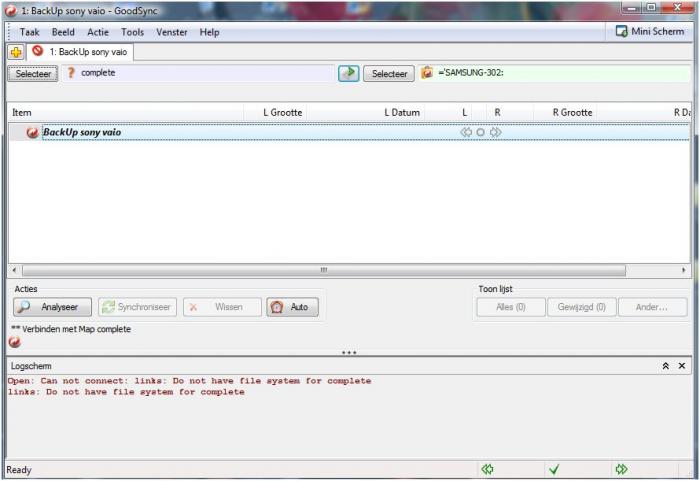Click second log line 'links: Do not have'
The height and width of the screenshot is (481, 700).
(126, 392)
